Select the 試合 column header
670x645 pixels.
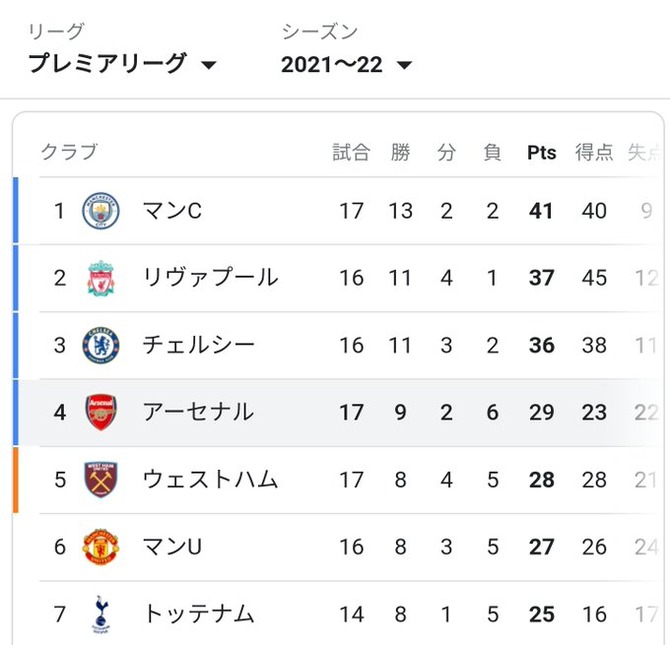[x=351, y=153]
